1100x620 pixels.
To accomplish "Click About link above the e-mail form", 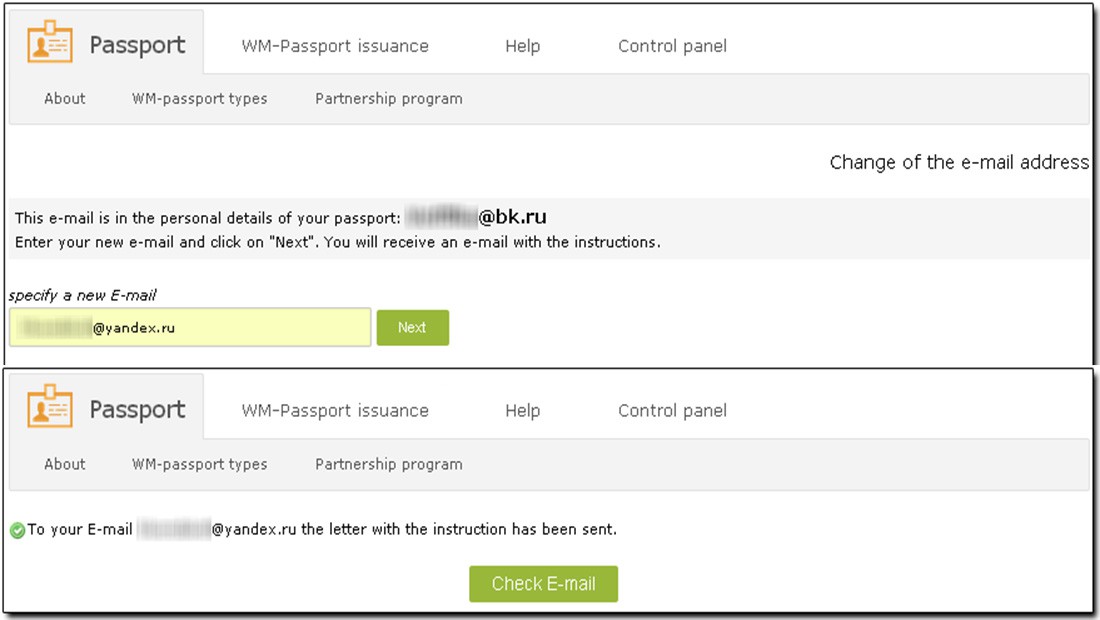I will (65, 99).
